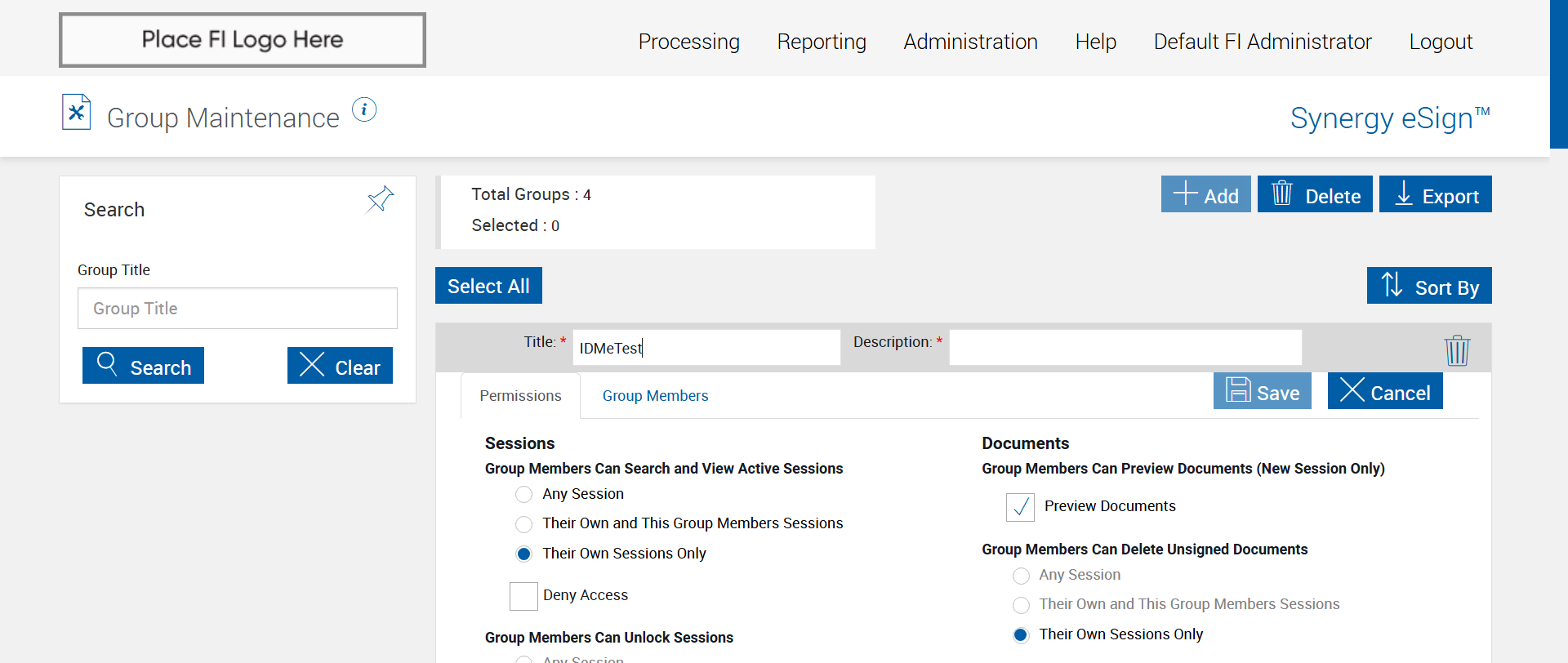The height and width of the screenshot is (663, 1568).
Task: Open the Reporting menu
Action: (822, 42)
